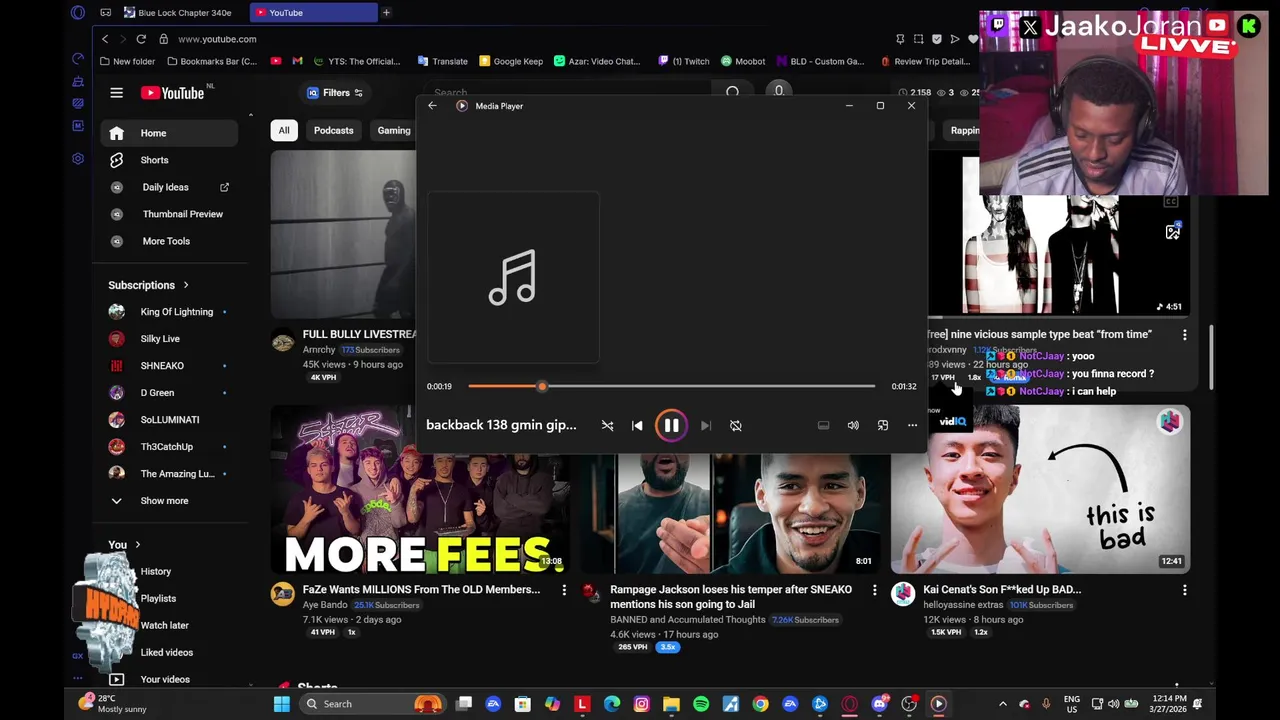Pause playback in Media Player
The width and height of the screenshot is (1280, 720).
[x=671, y=425]
